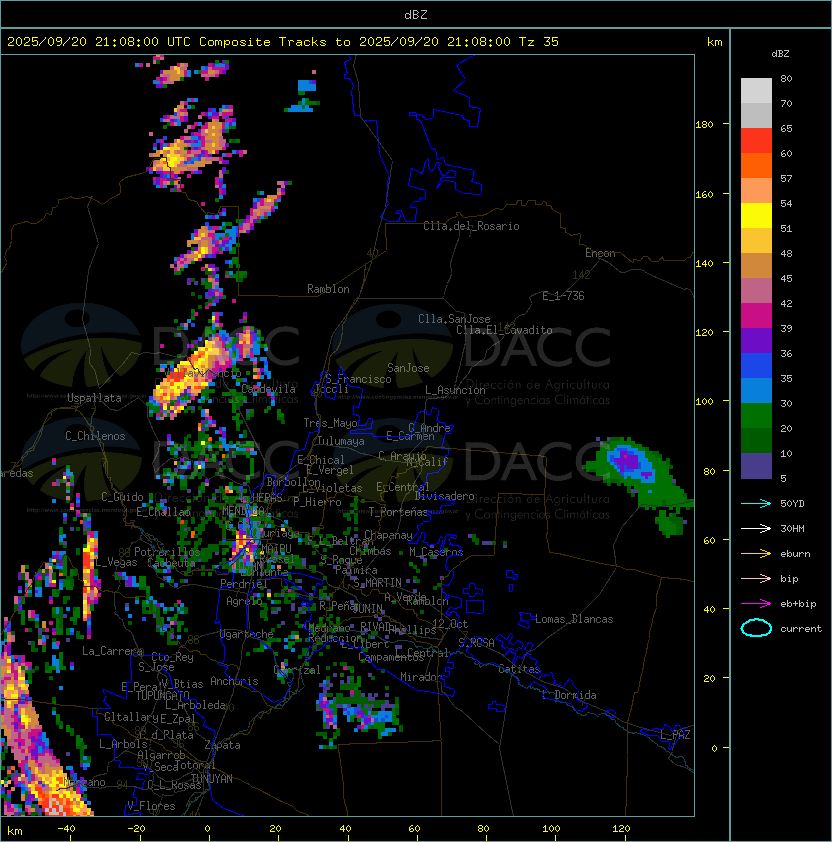The image size is (832, 842).
Task: Click the cyan 50YD track arrow
Action: pyautogui.click(x=756, y=503)
